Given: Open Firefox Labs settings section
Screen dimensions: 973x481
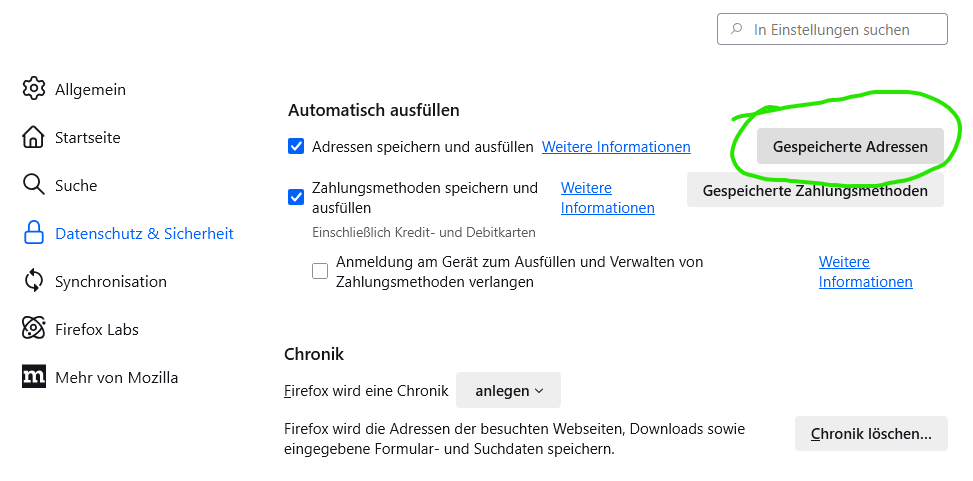Looking at the screenshot, I should [96, 329].
